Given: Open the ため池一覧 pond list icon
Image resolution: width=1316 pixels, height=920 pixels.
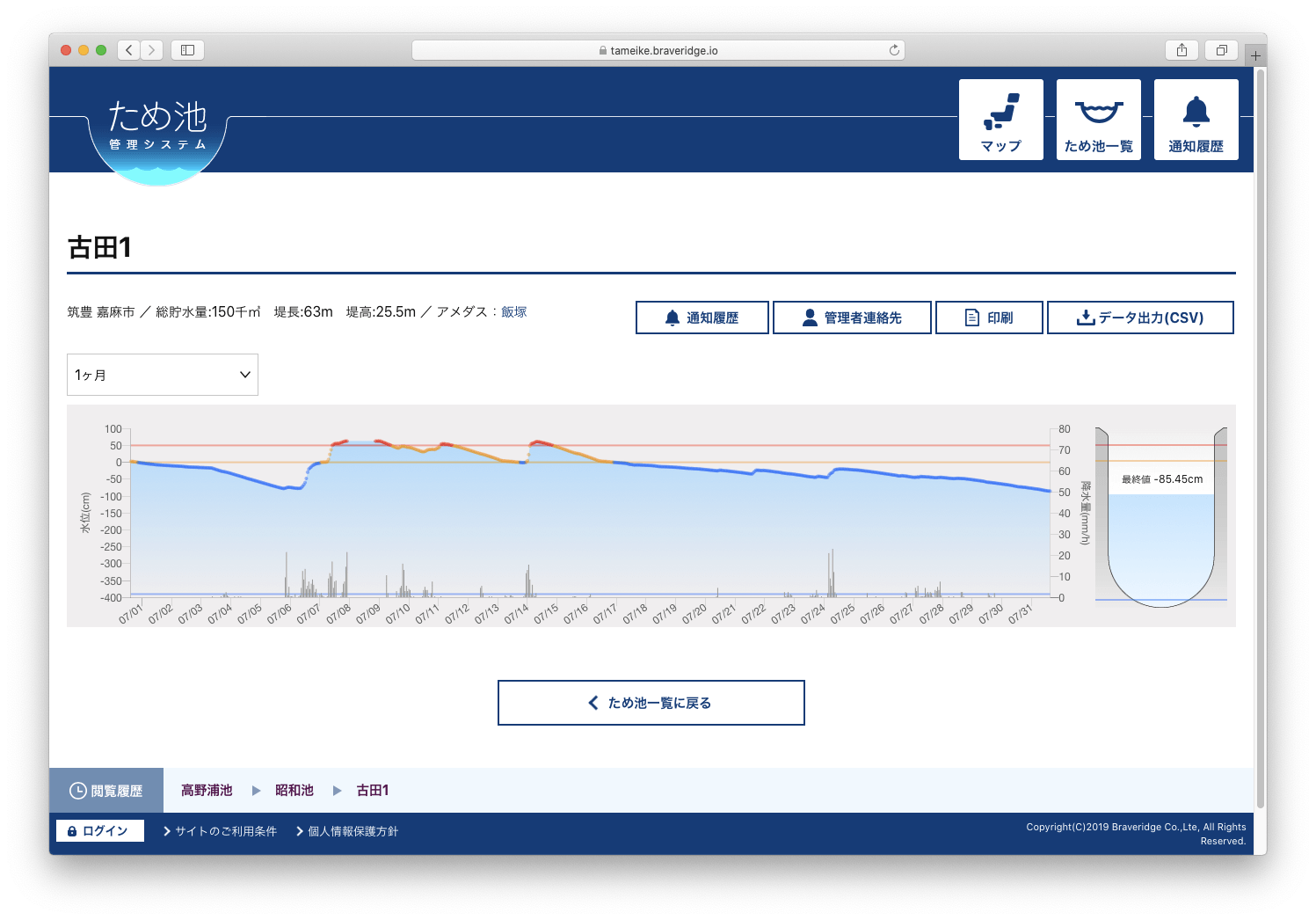Looking at the screenshot, I should point(1098,120).
